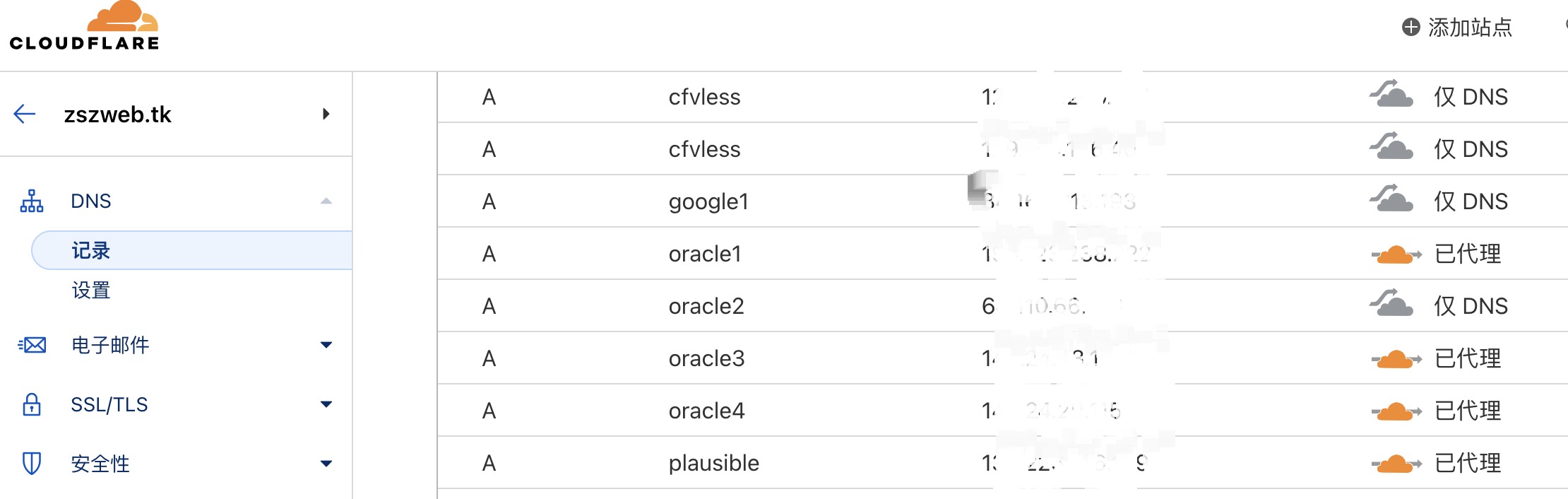
Task: Collapse the DNS sidebar section
Action: [326, 201]
